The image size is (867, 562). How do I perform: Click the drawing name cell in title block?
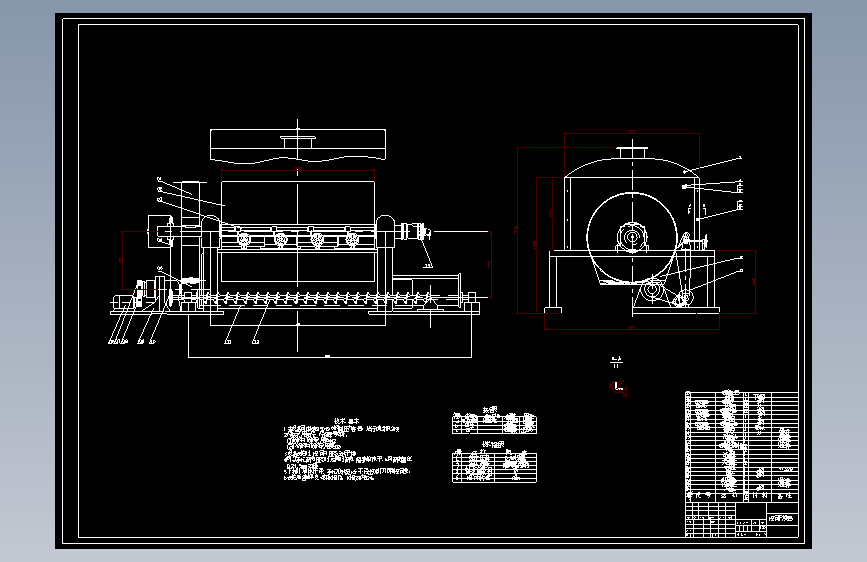point(782,518)
